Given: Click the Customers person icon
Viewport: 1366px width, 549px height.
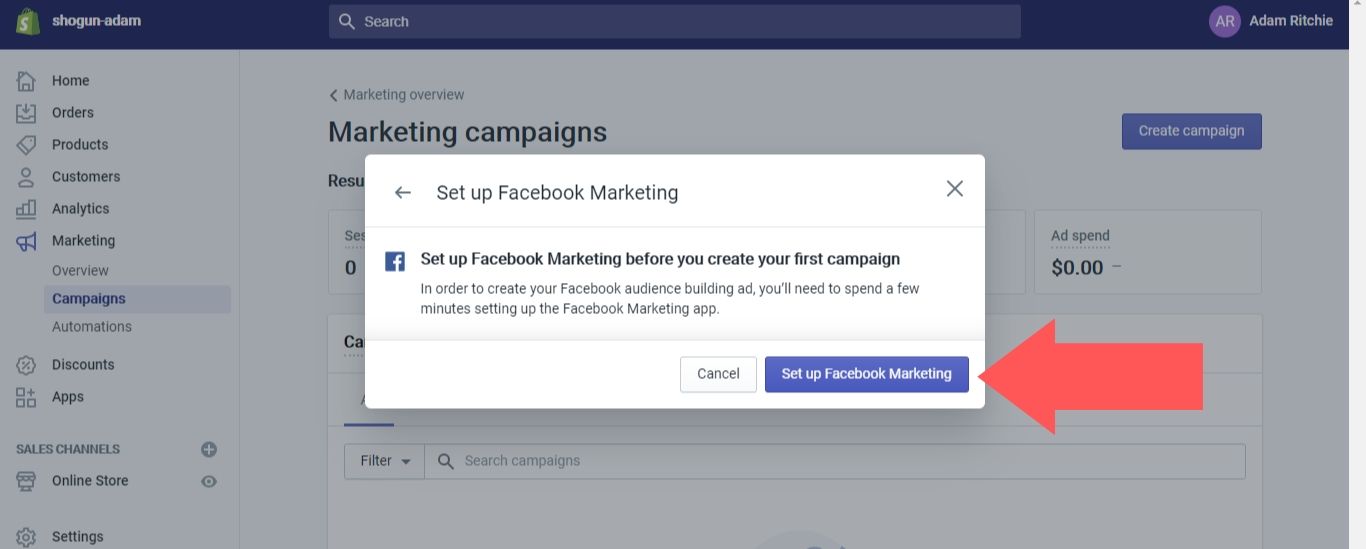Looking at the screenshot, I should pos(27,177).
